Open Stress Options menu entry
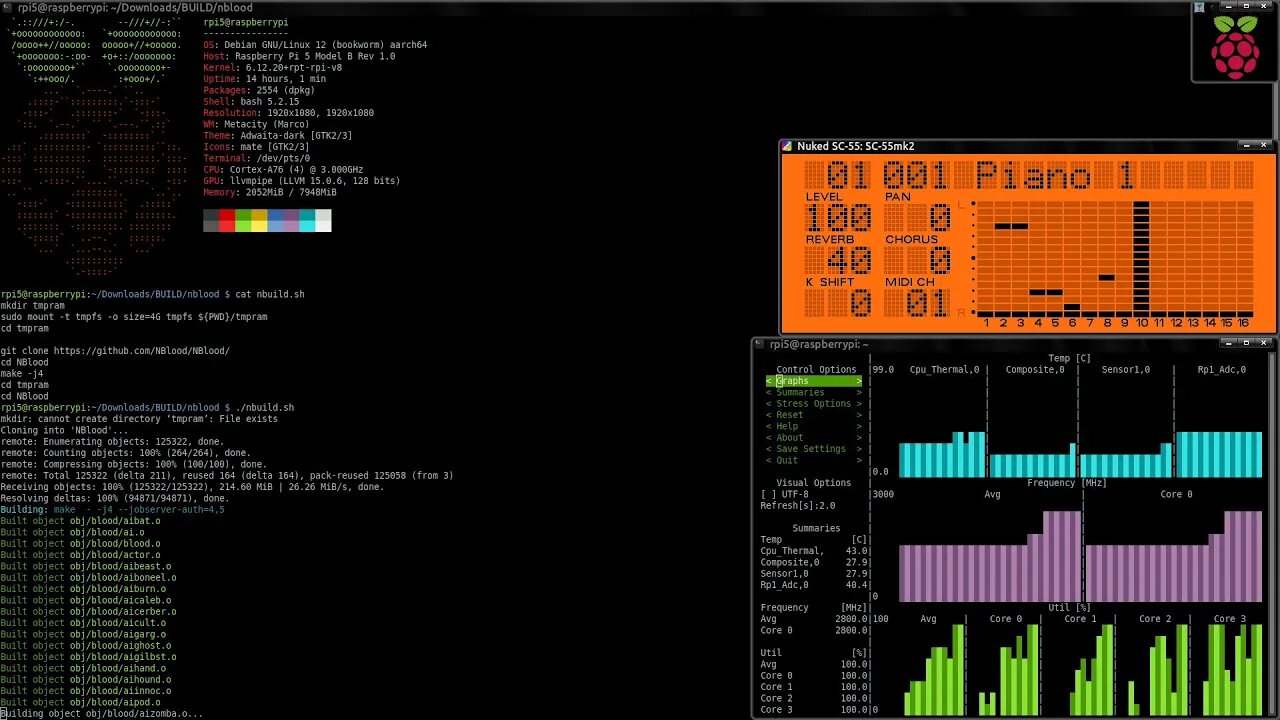Viewport: 1280px width, 720px height. 814,404
